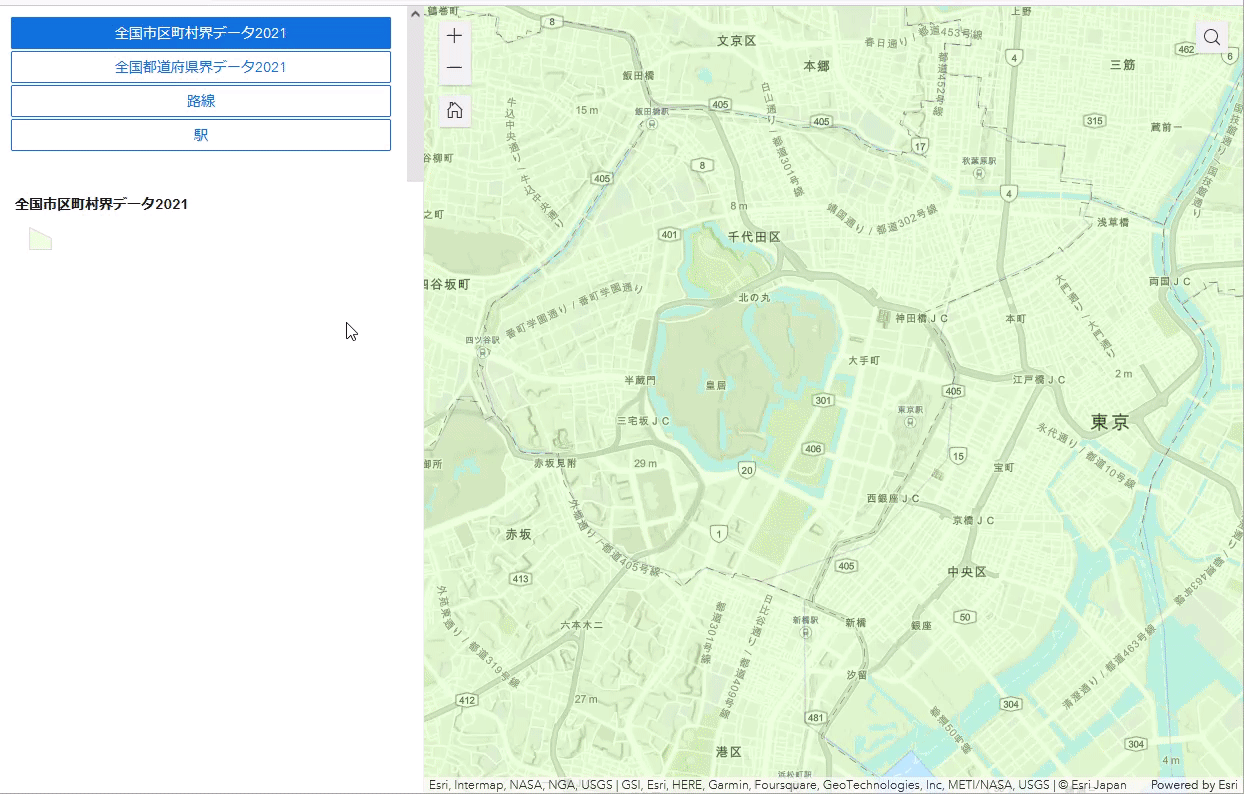Click the 京橋ＪＣ map label
The image size is (1244, 794).
click(973, 520)
